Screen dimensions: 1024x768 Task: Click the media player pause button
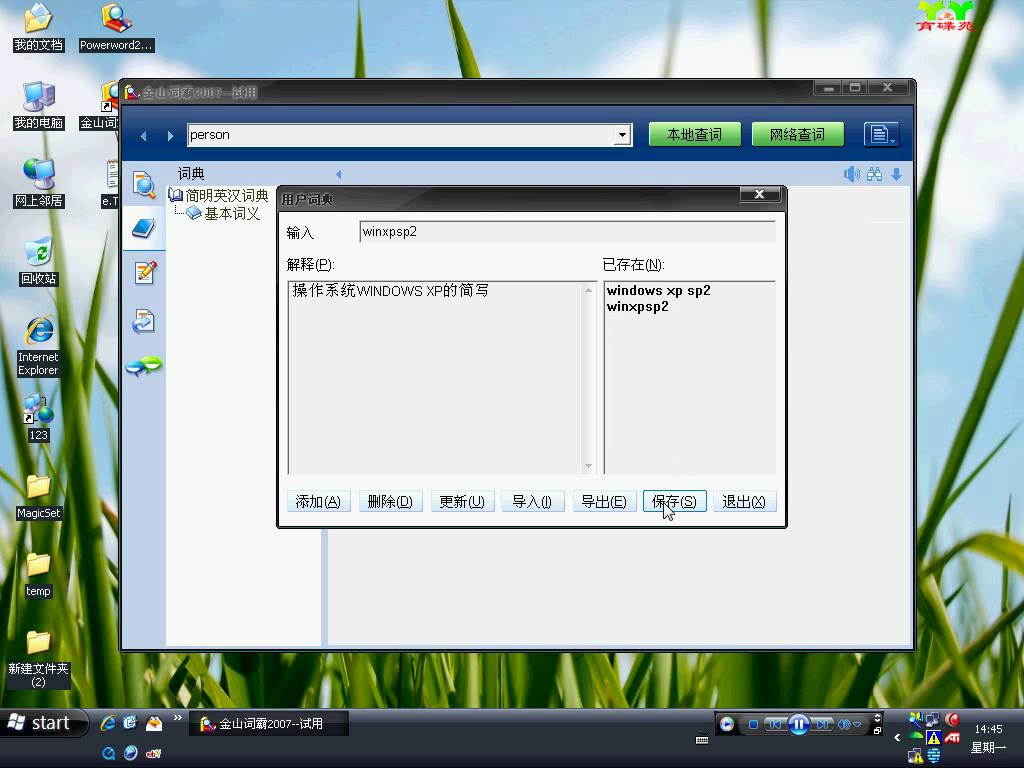pyautogui.click(x=799, y=724)
